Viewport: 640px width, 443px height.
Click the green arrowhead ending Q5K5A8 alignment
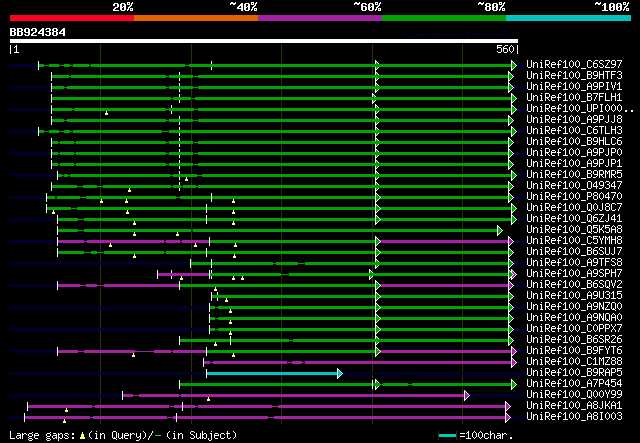[x=500, y=230]
